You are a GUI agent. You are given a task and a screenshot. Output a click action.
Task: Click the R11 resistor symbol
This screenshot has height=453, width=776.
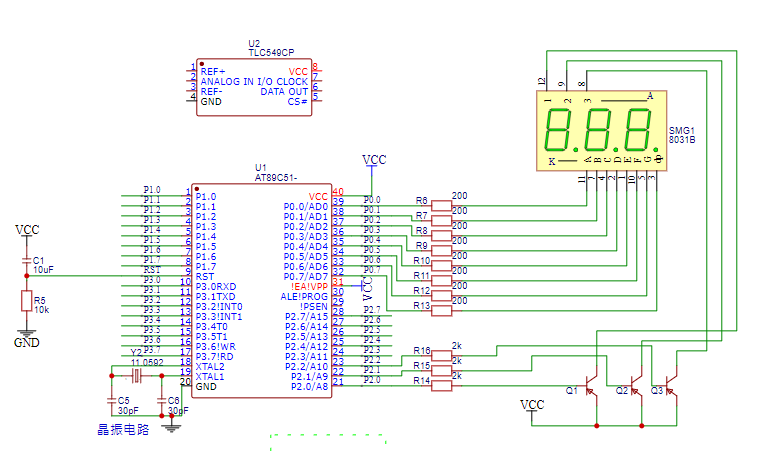[x=441, y=281]
